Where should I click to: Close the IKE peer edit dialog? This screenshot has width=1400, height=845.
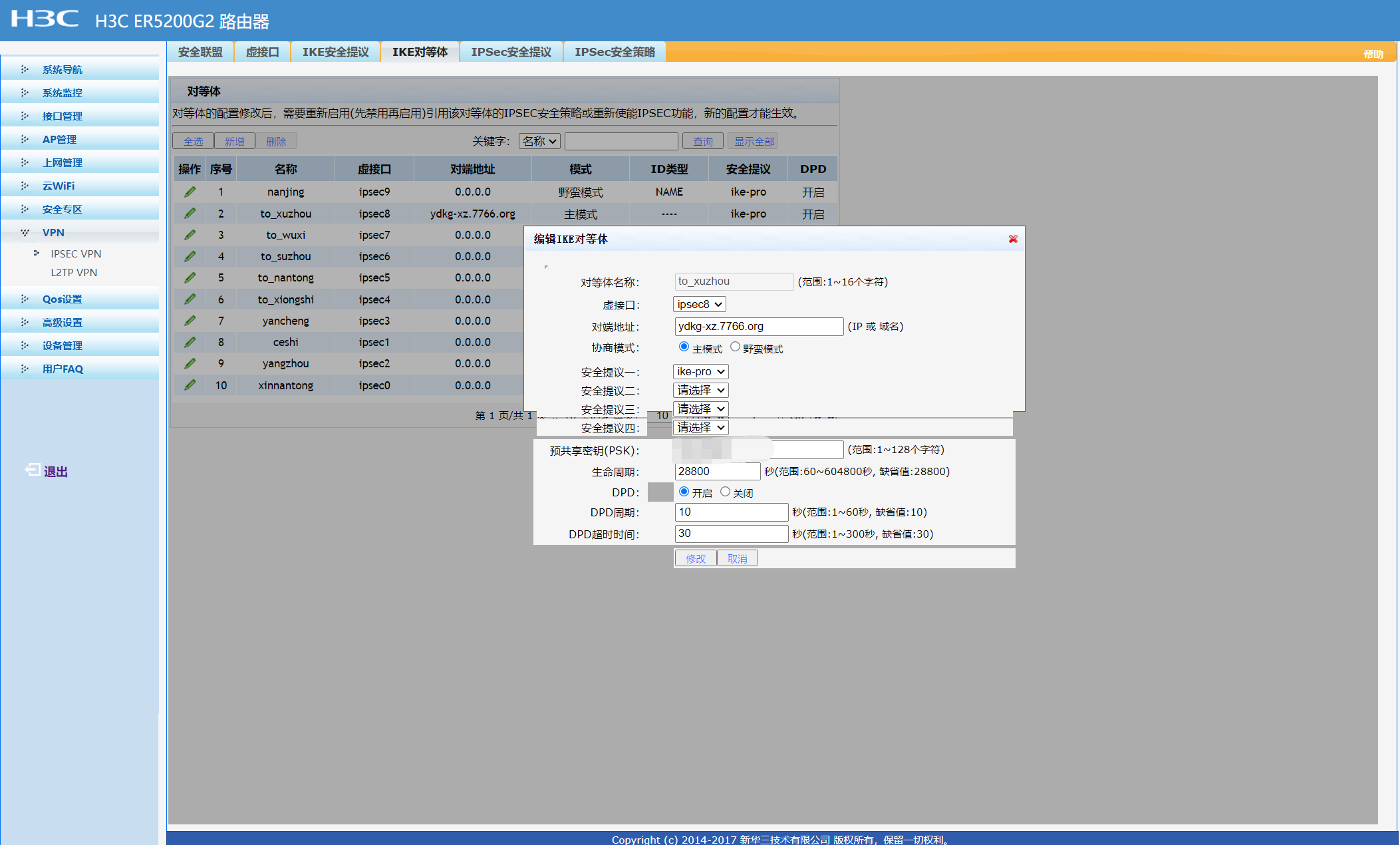point(1013,239)
